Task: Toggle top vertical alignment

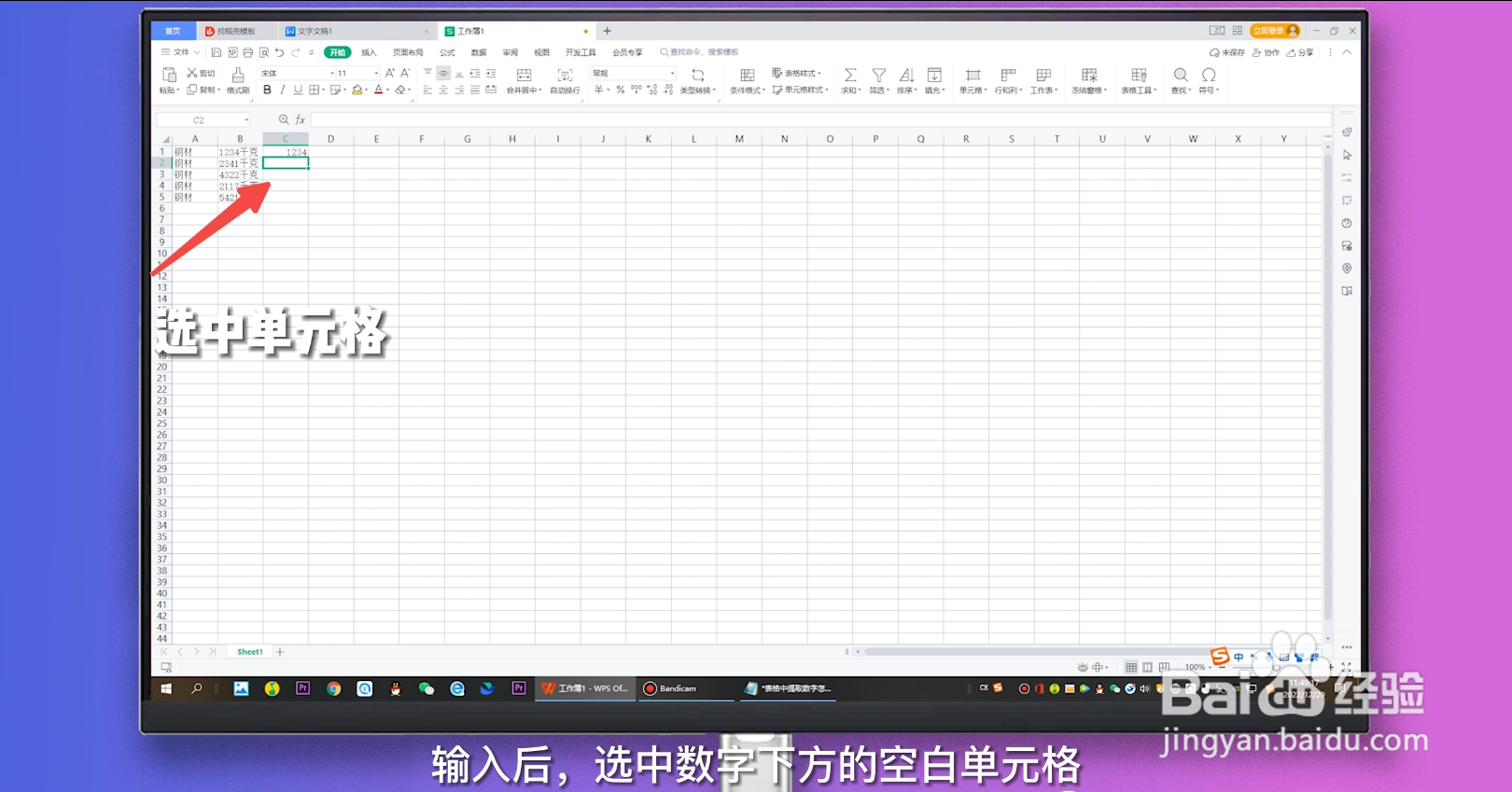Action: (x=427, y=73)
